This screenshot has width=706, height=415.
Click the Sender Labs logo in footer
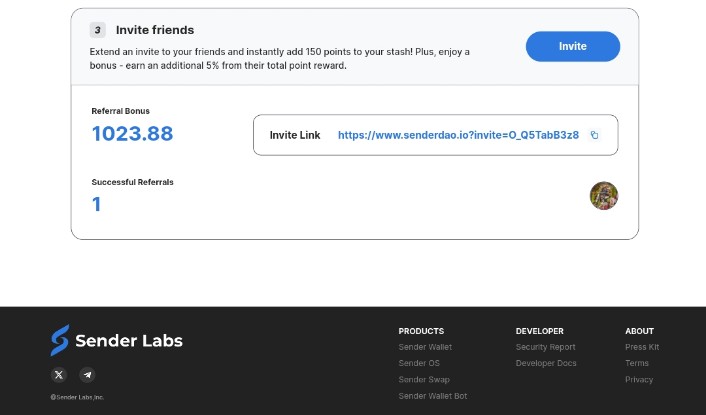click(117, 340)
